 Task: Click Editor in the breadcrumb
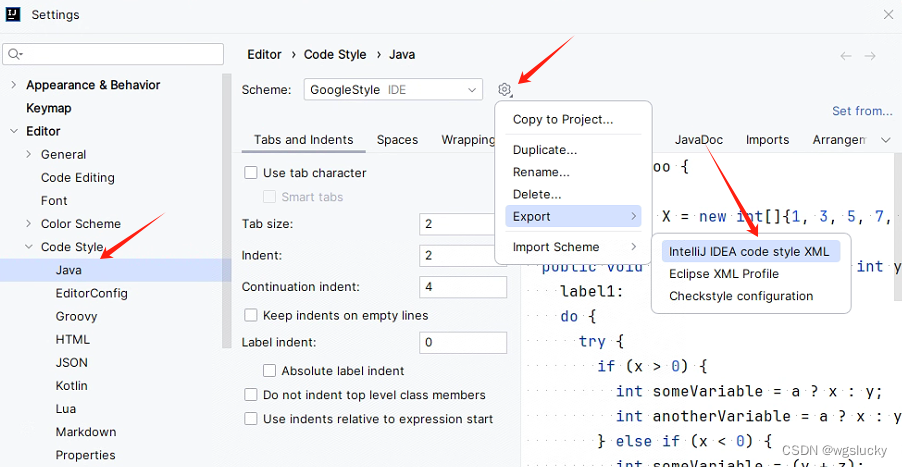[x=264, y=55]
